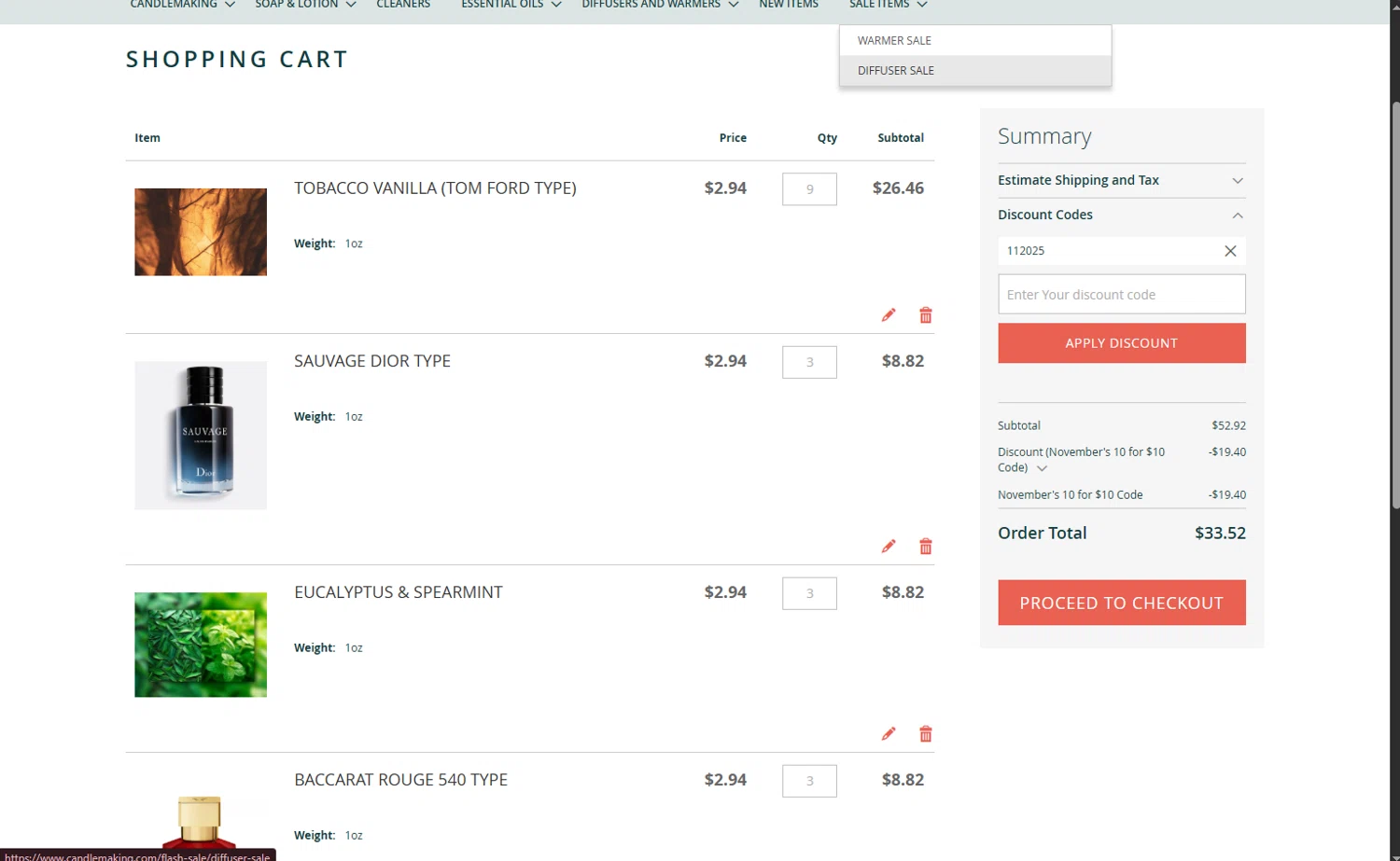Edit the Eucalyptus & Spearmint item
This screenshot has height=861, width=1400.
coord(889,734)
